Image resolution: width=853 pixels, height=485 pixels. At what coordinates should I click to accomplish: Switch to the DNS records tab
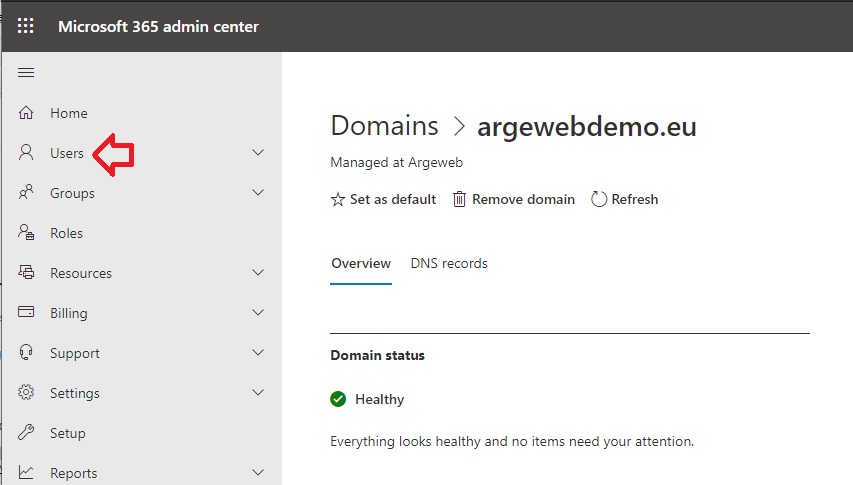(x=449, y=264)
